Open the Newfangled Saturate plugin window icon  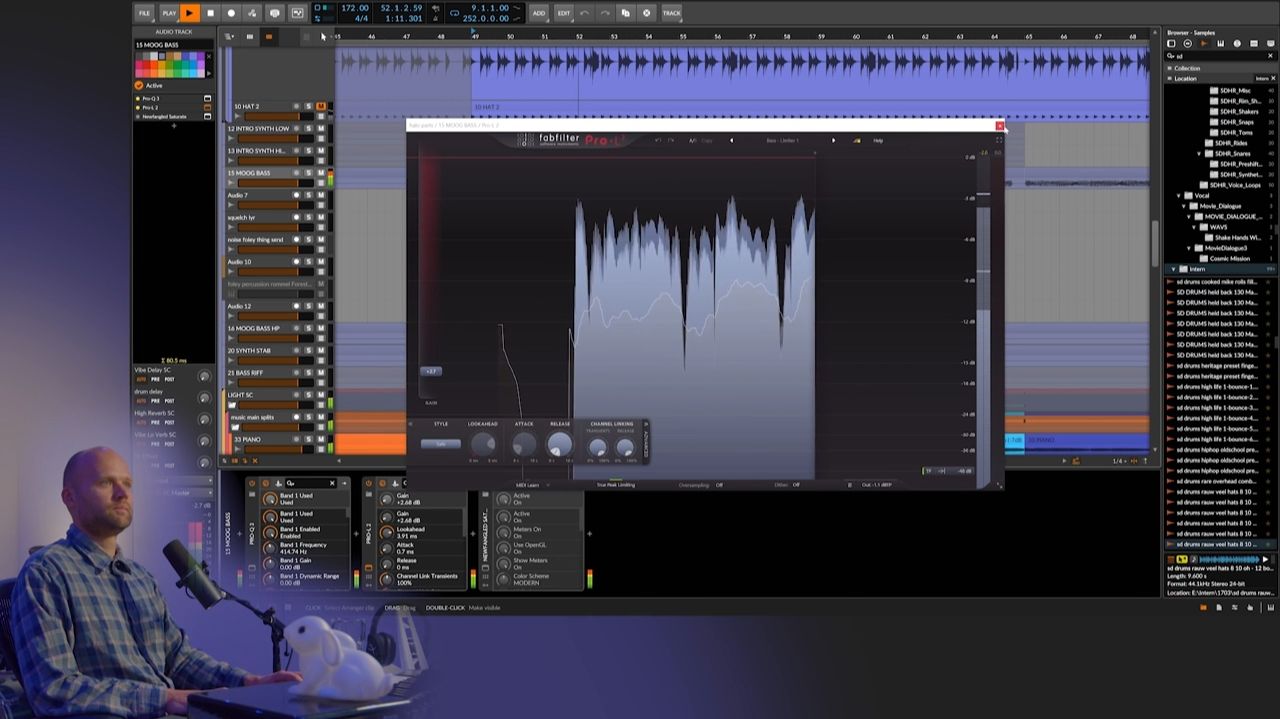click(x=208, y=116)
